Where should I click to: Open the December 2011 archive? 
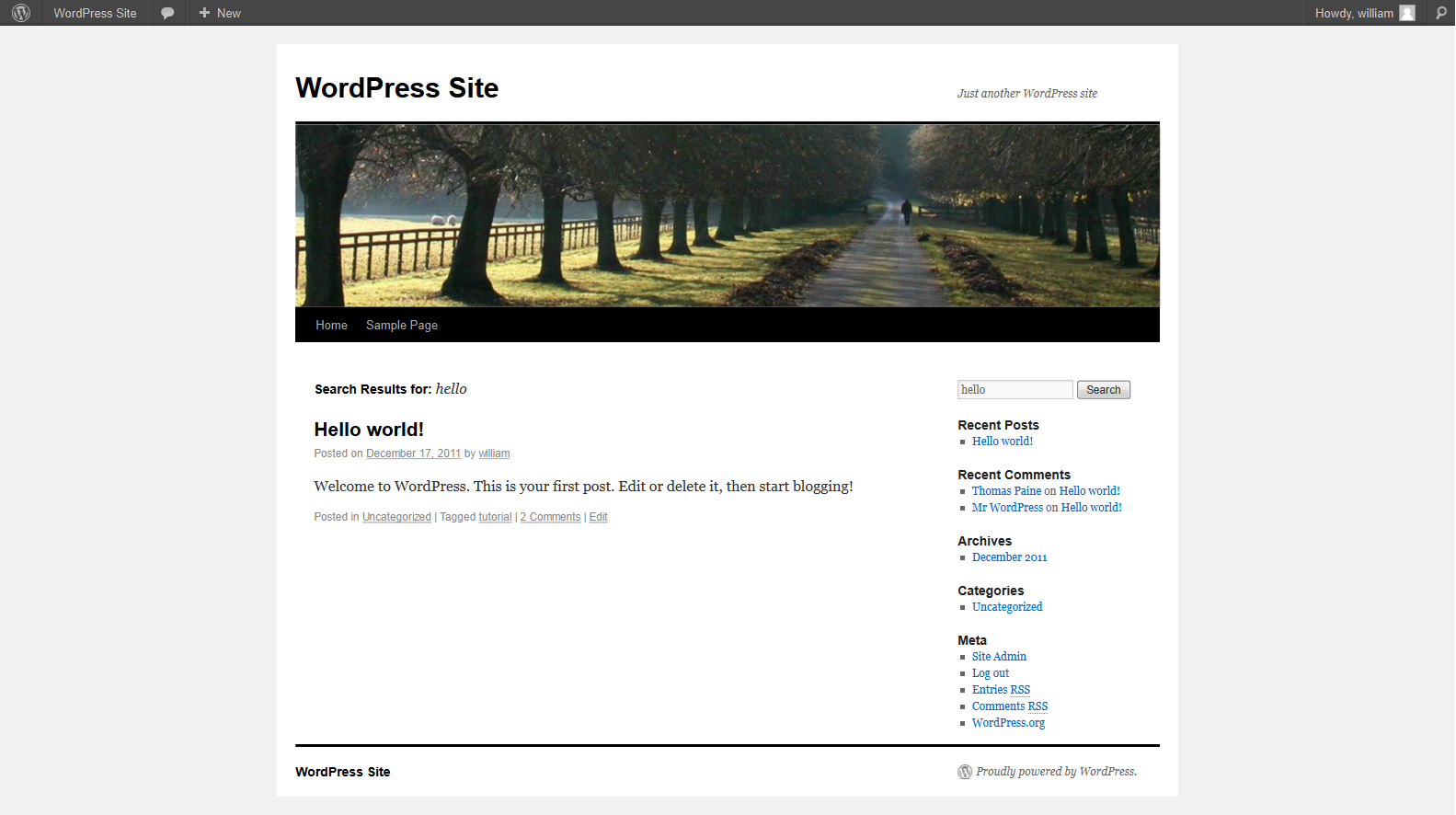(1009, 557)
